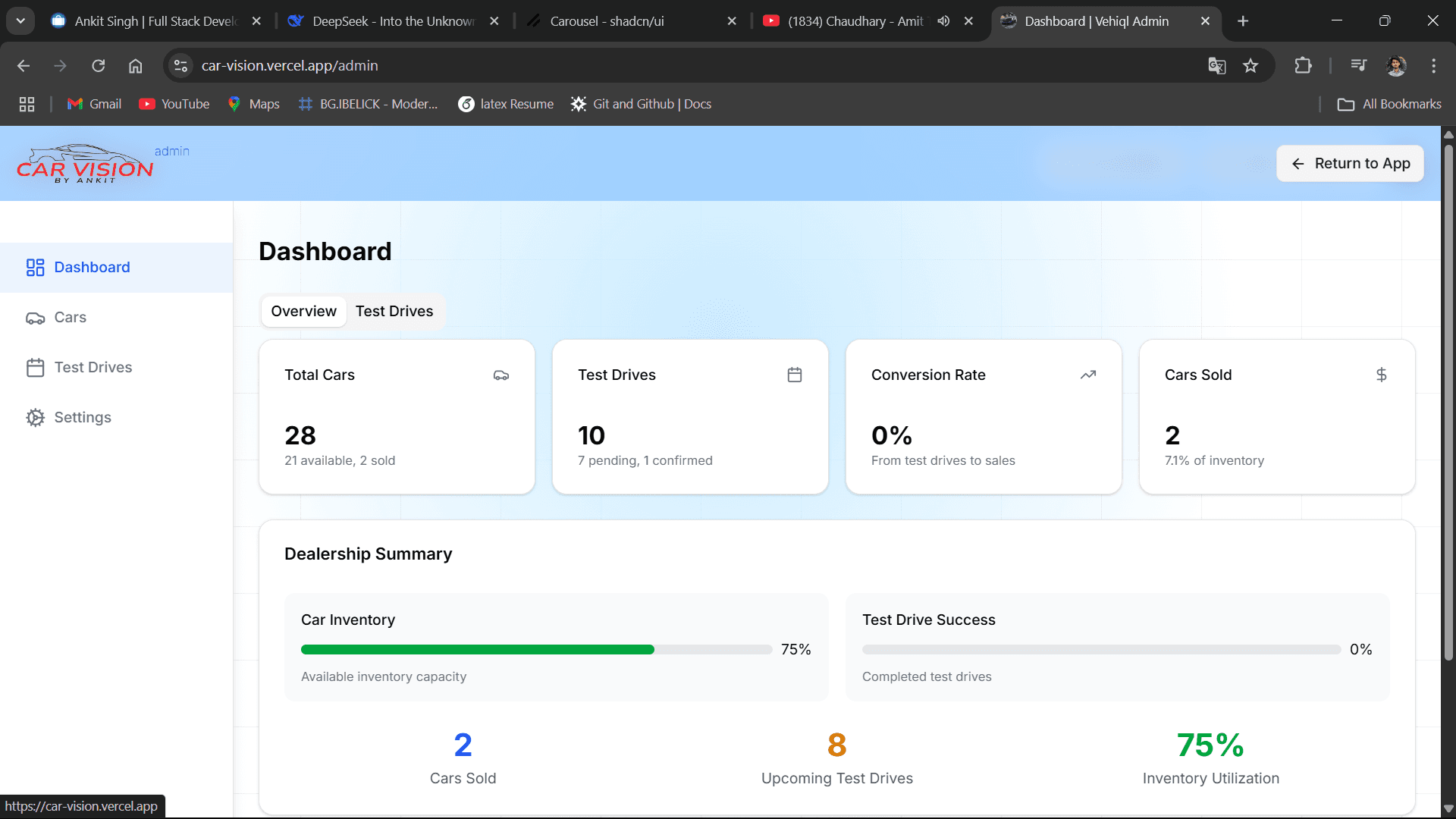The height and width of the screenshot is (819, 1456).
Task: Click car icon in Total Cars card
Action: tap(501, 375)
